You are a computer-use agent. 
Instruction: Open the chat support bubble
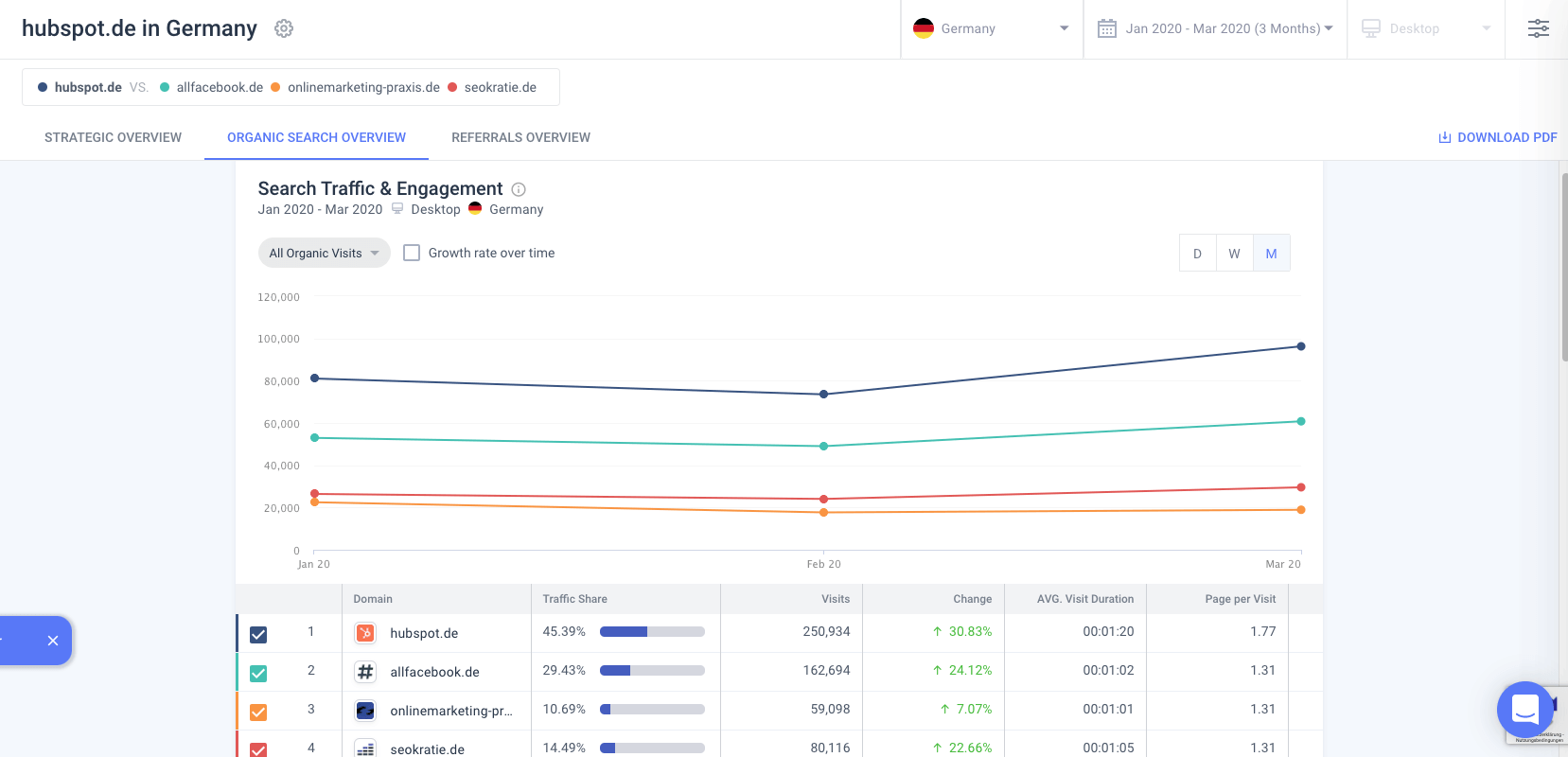click(x=1525, y=710)
